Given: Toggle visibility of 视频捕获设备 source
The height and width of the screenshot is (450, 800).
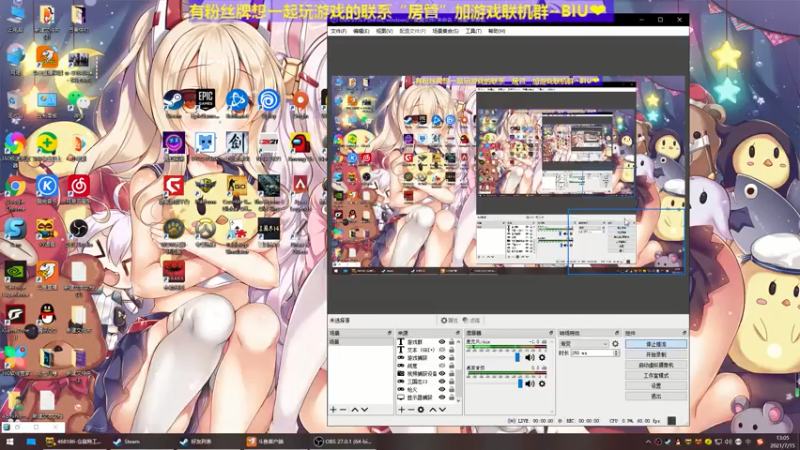Looking at the screenshot, I should coord(442,373).
